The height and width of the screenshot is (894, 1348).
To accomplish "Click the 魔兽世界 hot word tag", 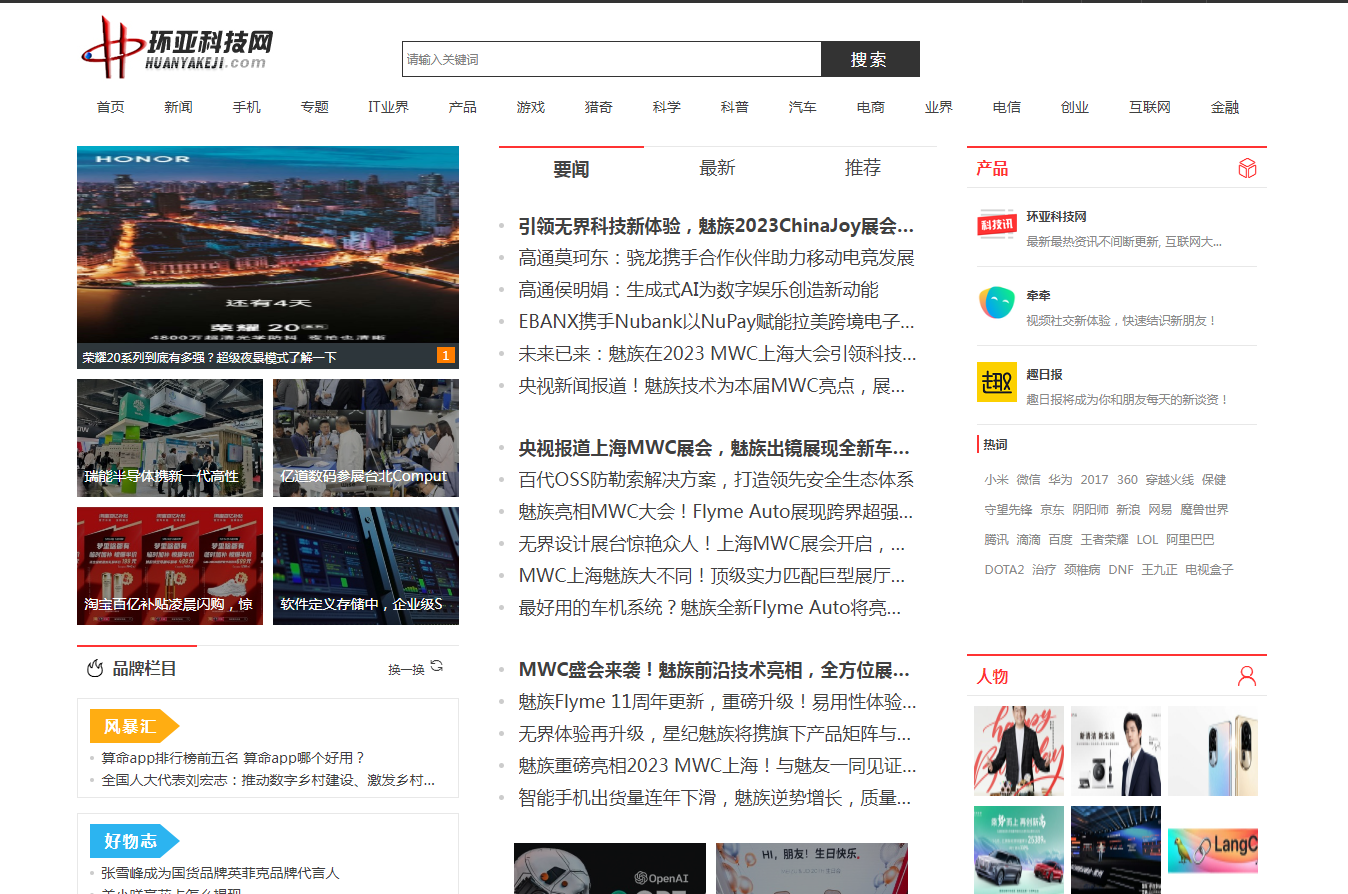I will pos(1204,510).
